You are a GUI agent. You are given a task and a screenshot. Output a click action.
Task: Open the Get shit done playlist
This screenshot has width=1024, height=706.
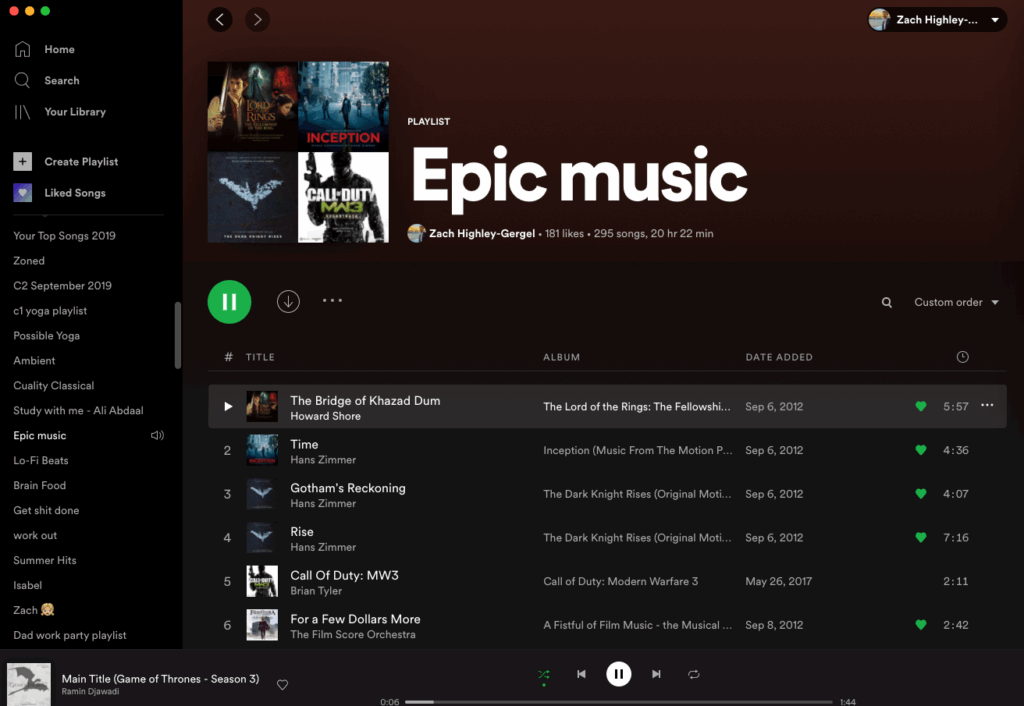46,510
